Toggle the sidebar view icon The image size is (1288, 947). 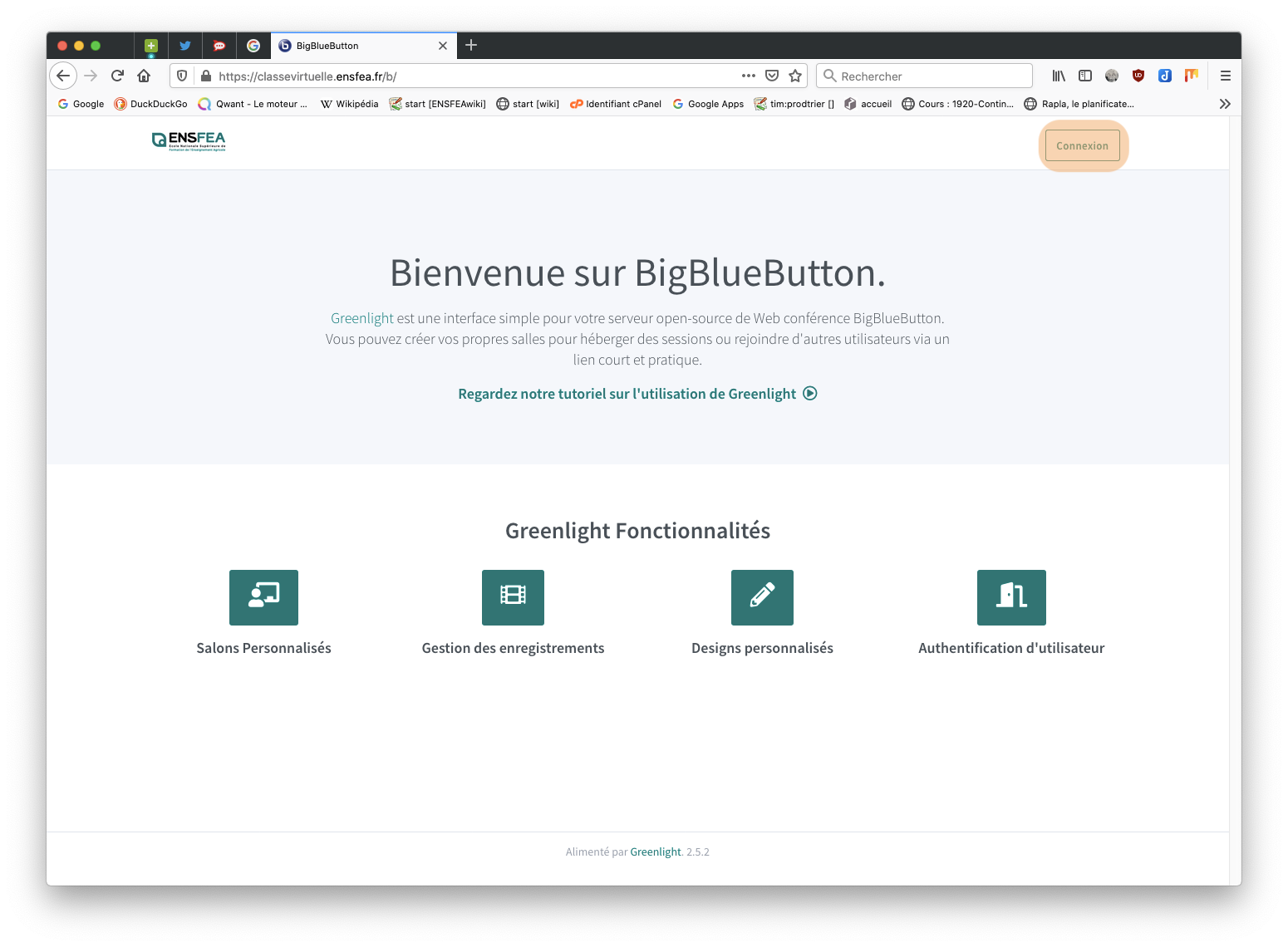(x=1085, y=76)
